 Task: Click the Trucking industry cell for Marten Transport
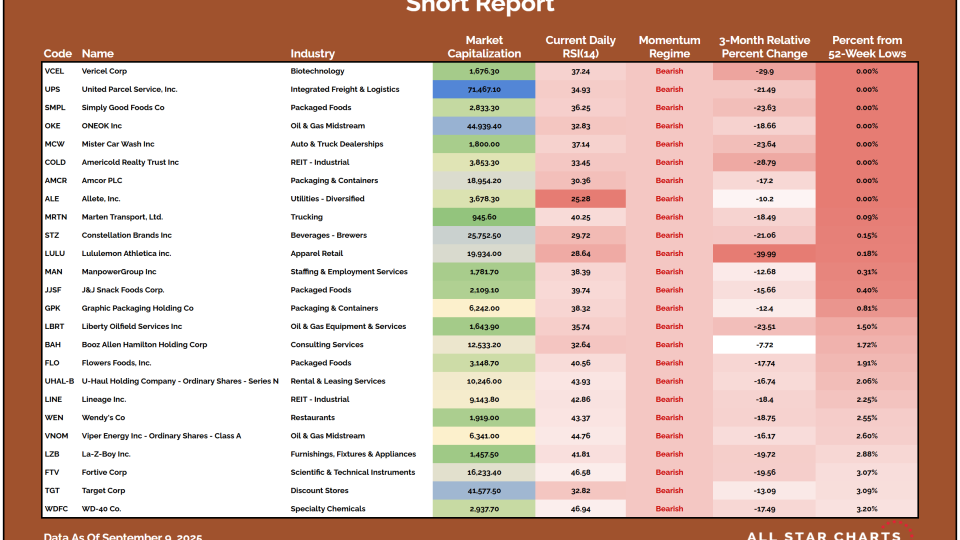pos(307,217)
